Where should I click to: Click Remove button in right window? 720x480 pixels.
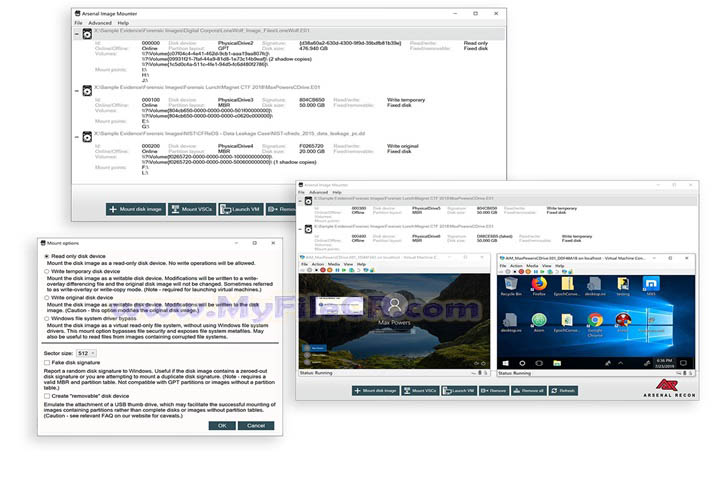[x=494, y=390]
